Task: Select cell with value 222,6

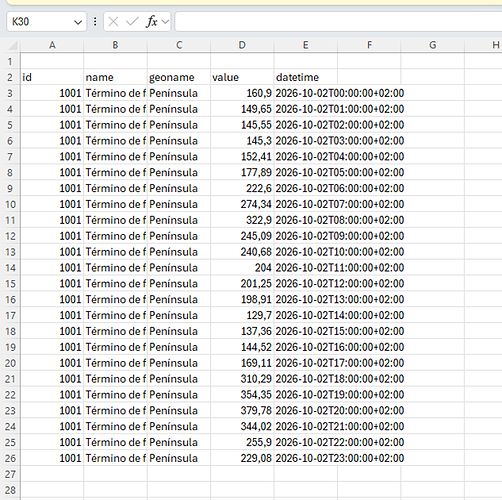Action: (242, 188)
